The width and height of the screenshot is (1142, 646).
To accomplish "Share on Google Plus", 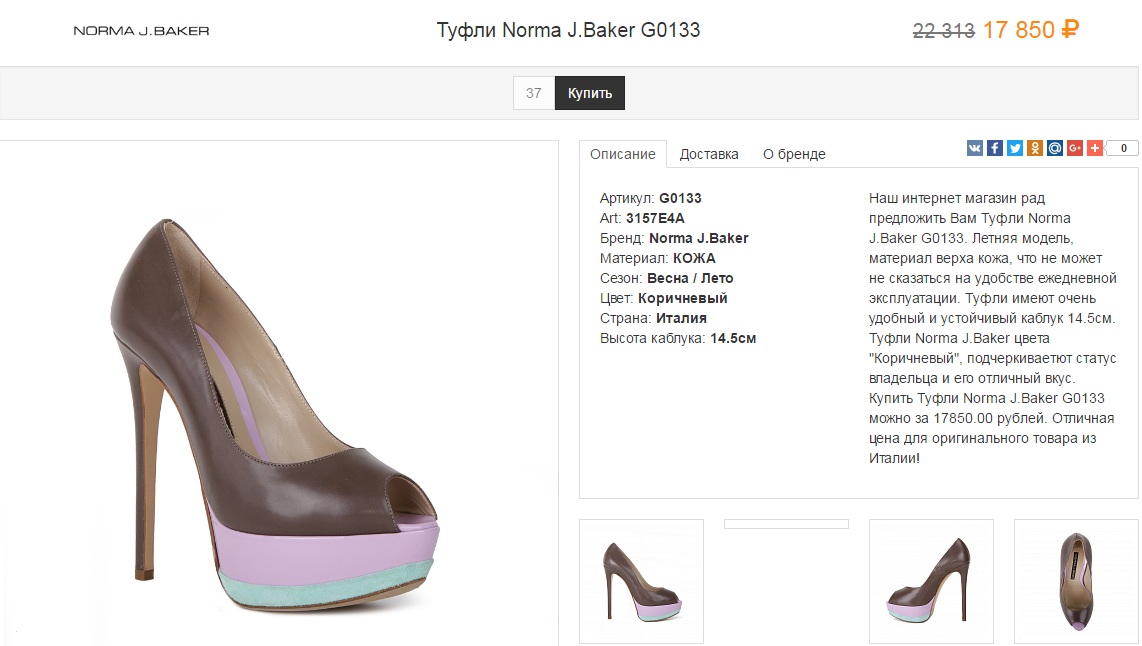I will [1075, 148].
